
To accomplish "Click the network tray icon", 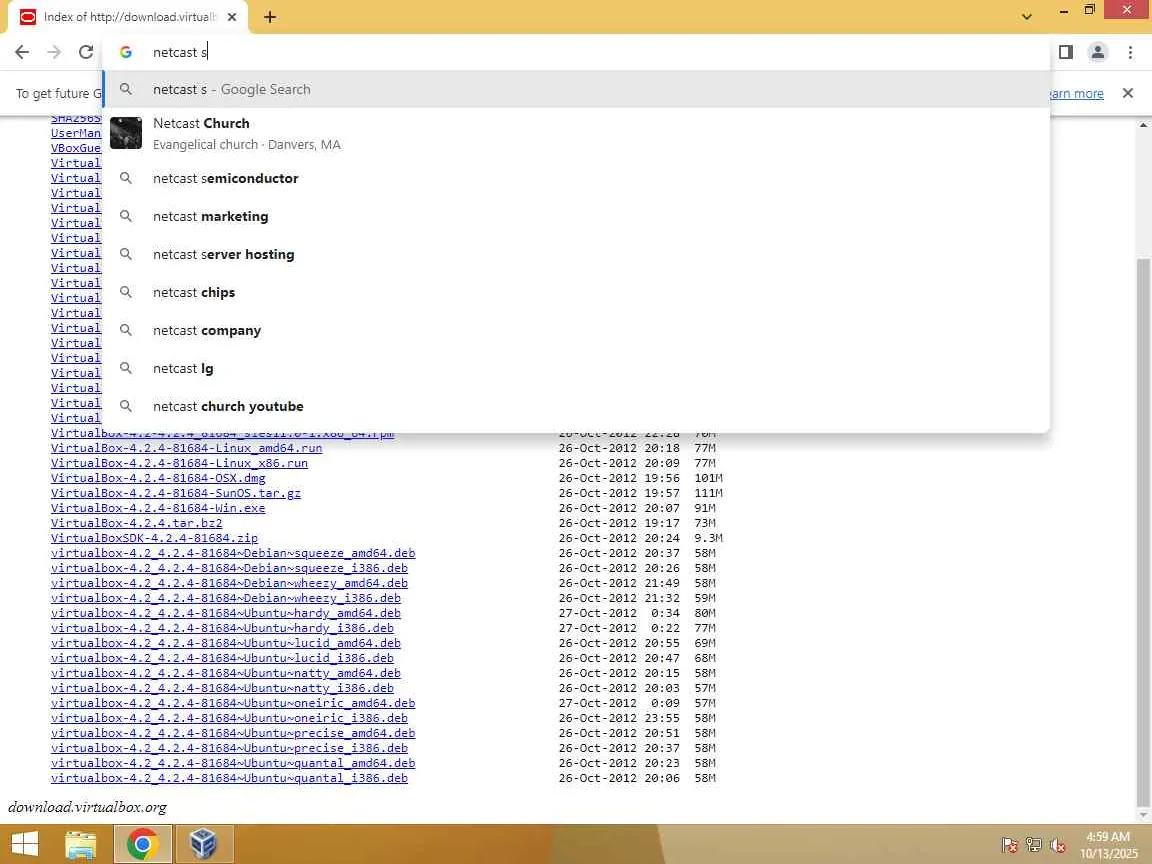I will [1034, 845].
